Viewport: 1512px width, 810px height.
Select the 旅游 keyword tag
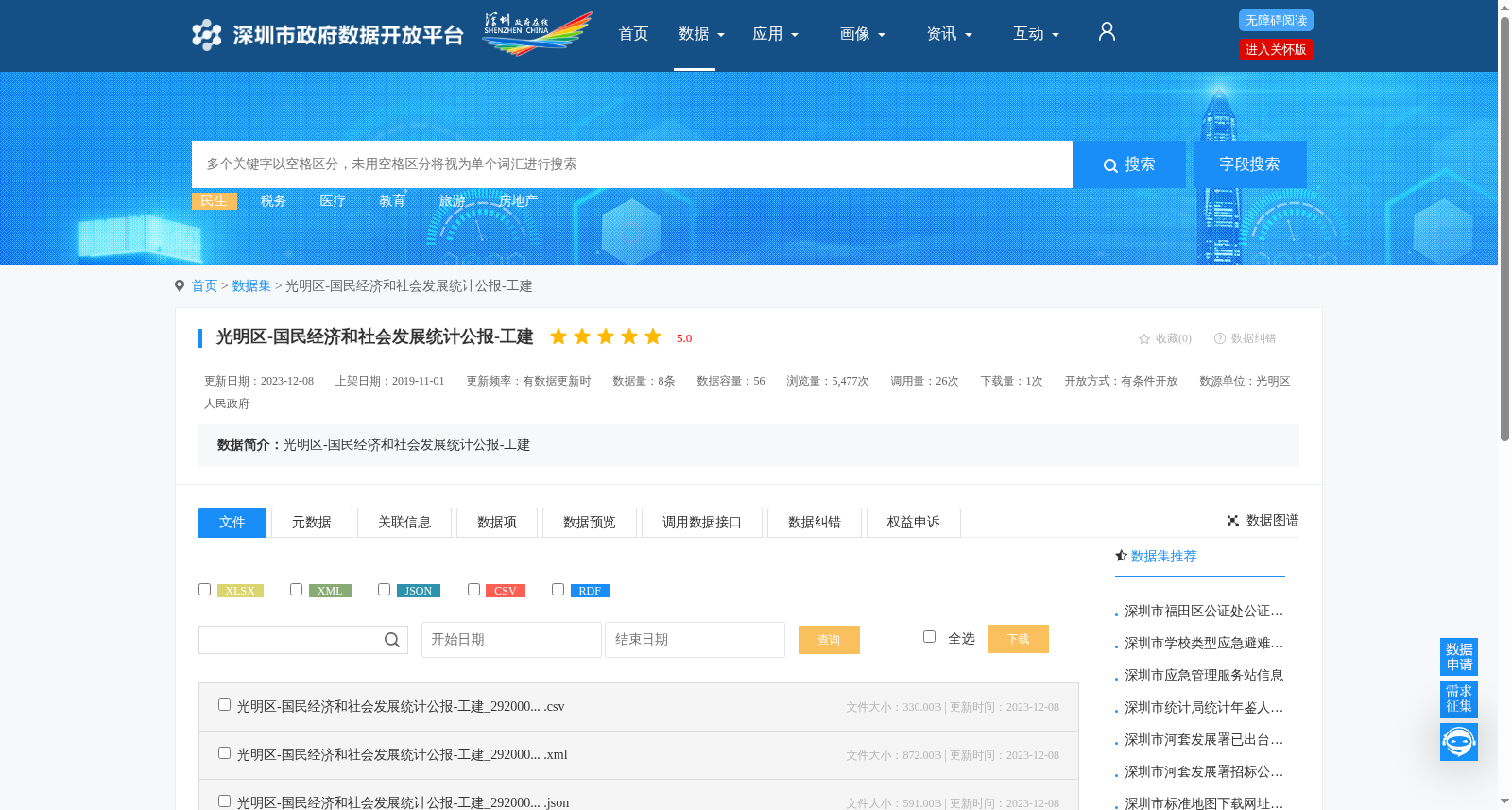[x=452, y=200]
